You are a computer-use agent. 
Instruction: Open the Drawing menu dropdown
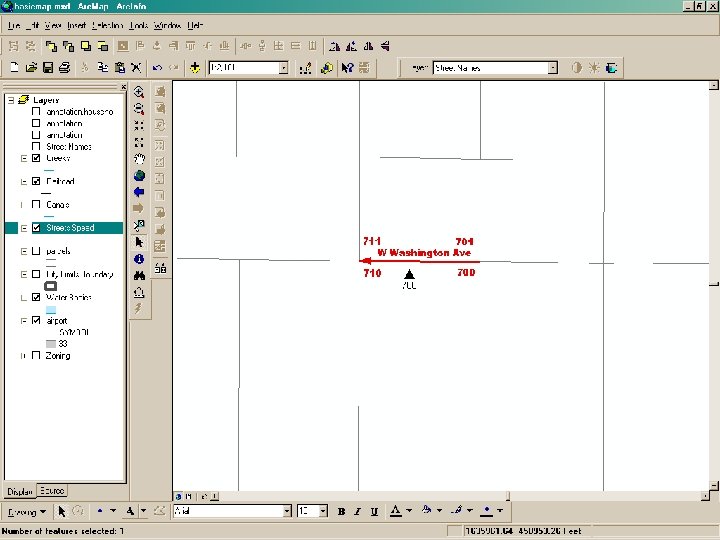[x=27, y=512]
